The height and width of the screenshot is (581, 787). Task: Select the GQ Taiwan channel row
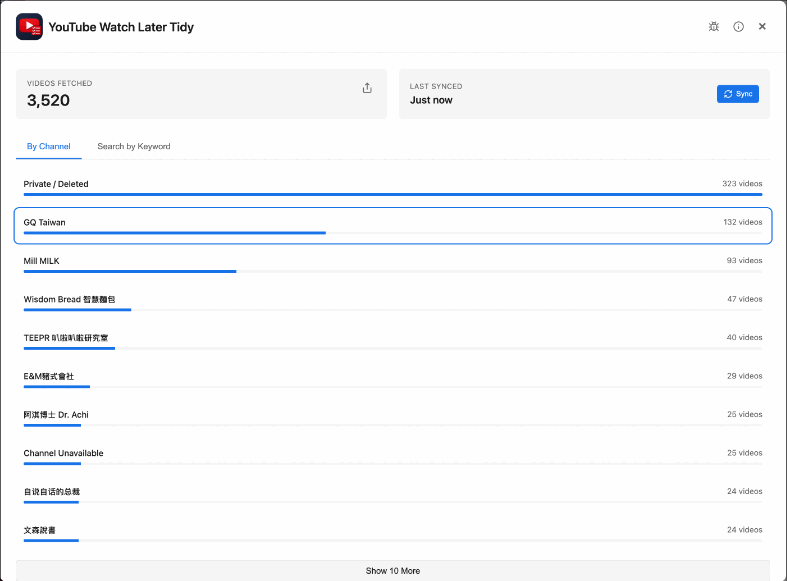pos(393,226)
